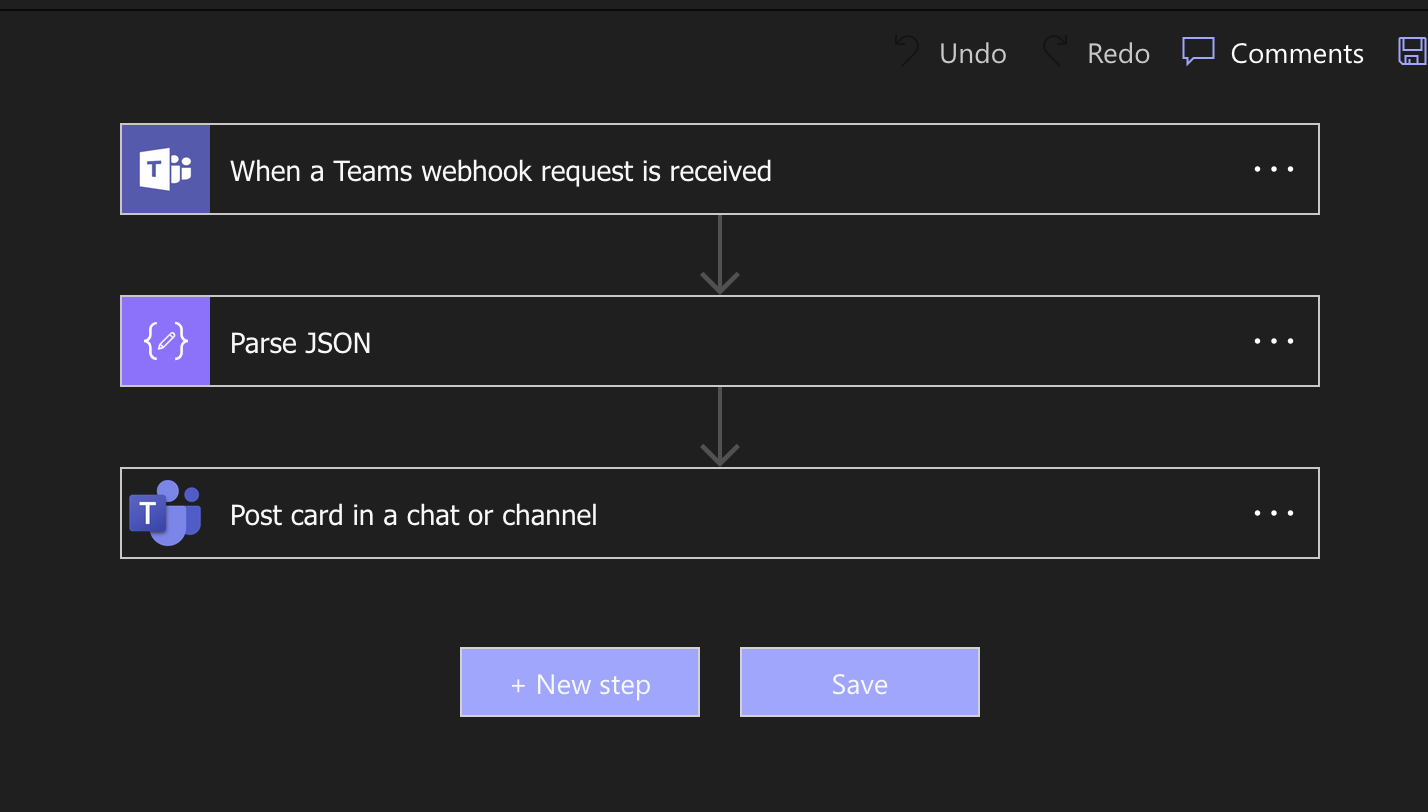Open the Comments pane from the toolbar label
This screenshot has height=812, width=1428.
pyautogui.click(x=1297, y=53)
